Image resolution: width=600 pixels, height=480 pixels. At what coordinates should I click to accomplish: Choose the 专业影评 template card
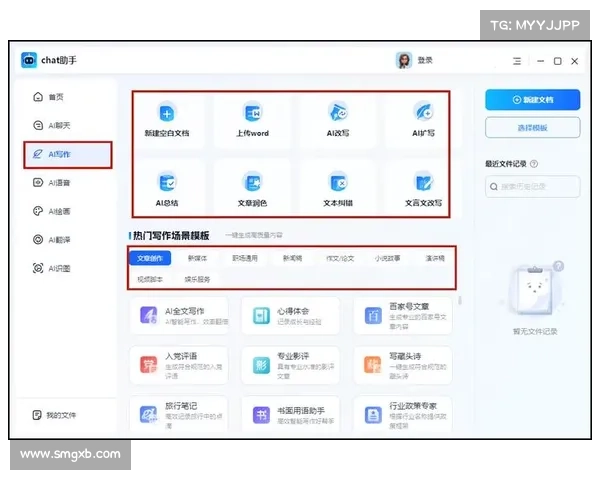290,364
